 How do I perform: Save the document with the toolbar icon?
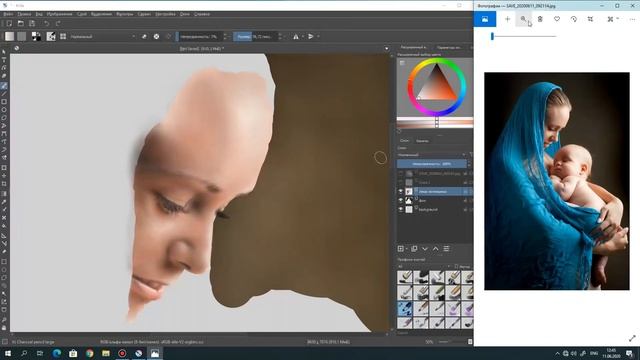pos(32,24)
